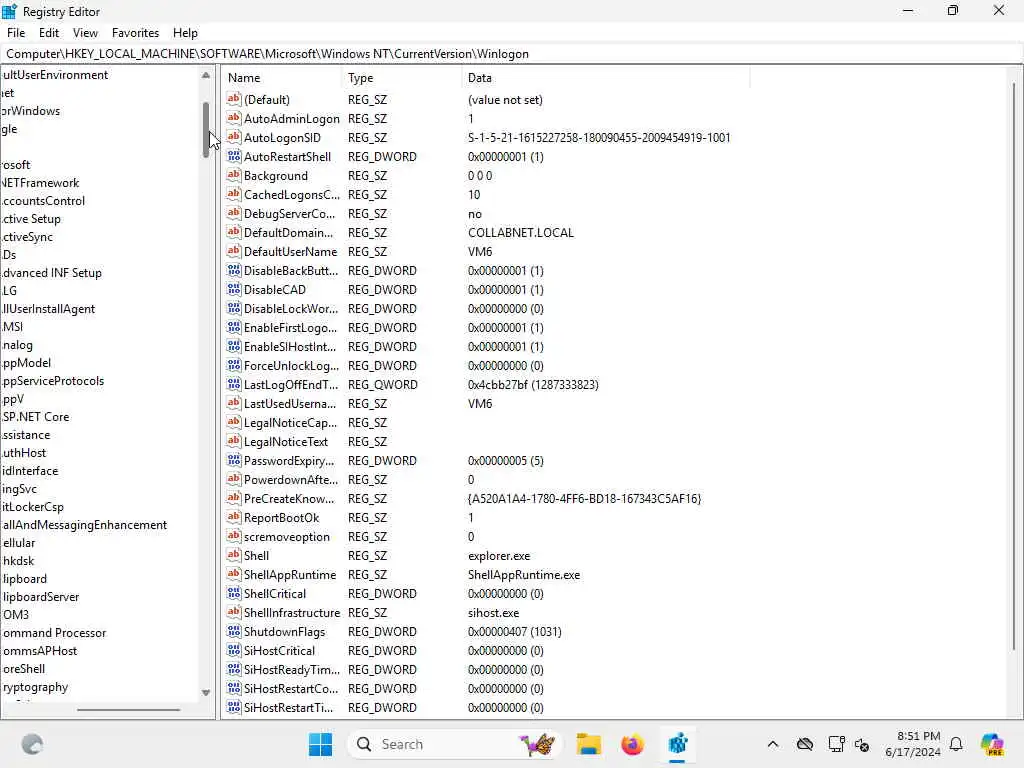Click the icon beside the (Default) value
This screenshot has width=1024, height=768.
point(234,99)
